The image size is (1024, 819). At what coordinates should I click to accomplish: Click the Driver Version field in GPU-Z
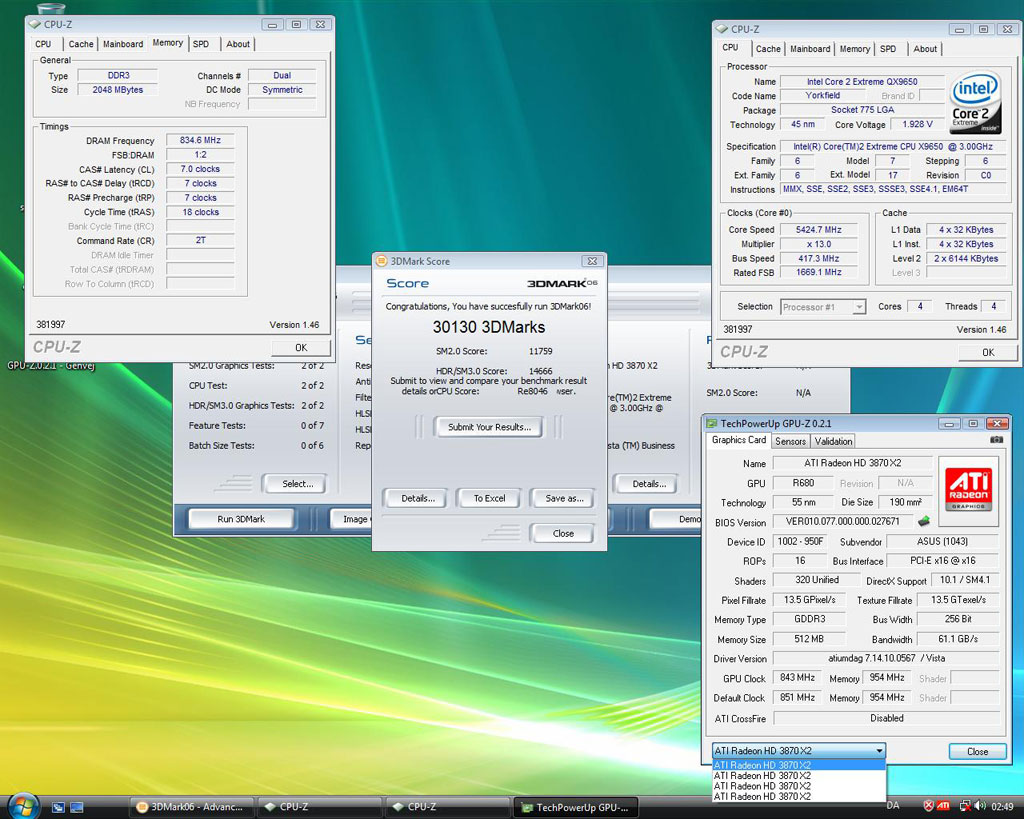tap(886, 658)
